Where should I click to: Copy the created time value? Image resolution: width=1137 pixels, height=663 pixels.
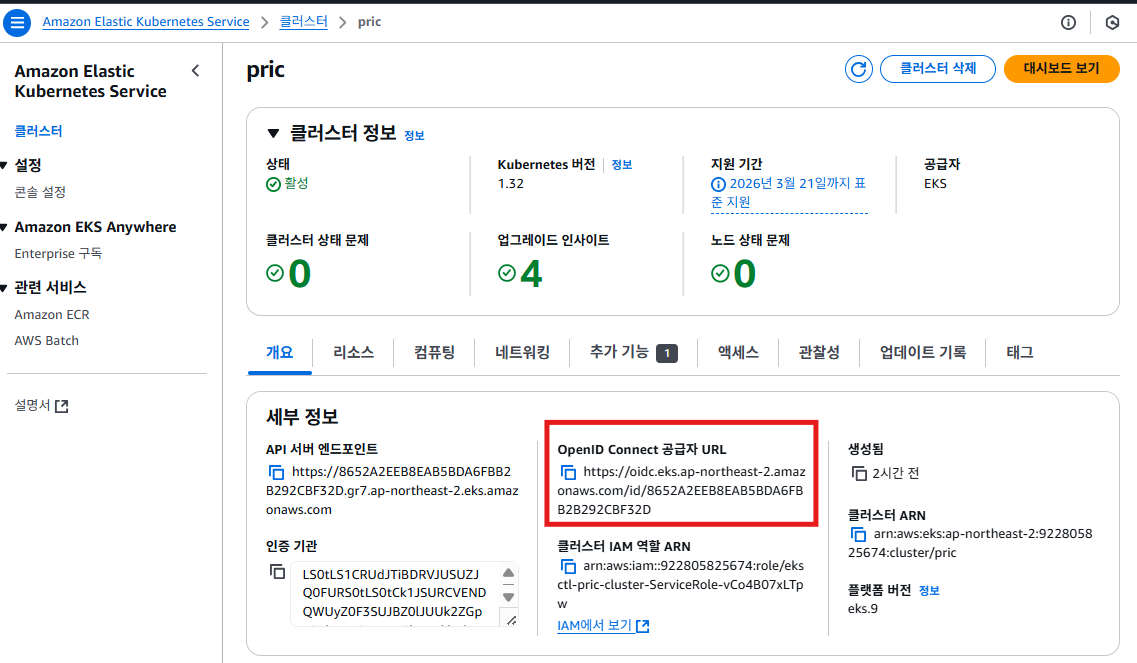point(859,473)
